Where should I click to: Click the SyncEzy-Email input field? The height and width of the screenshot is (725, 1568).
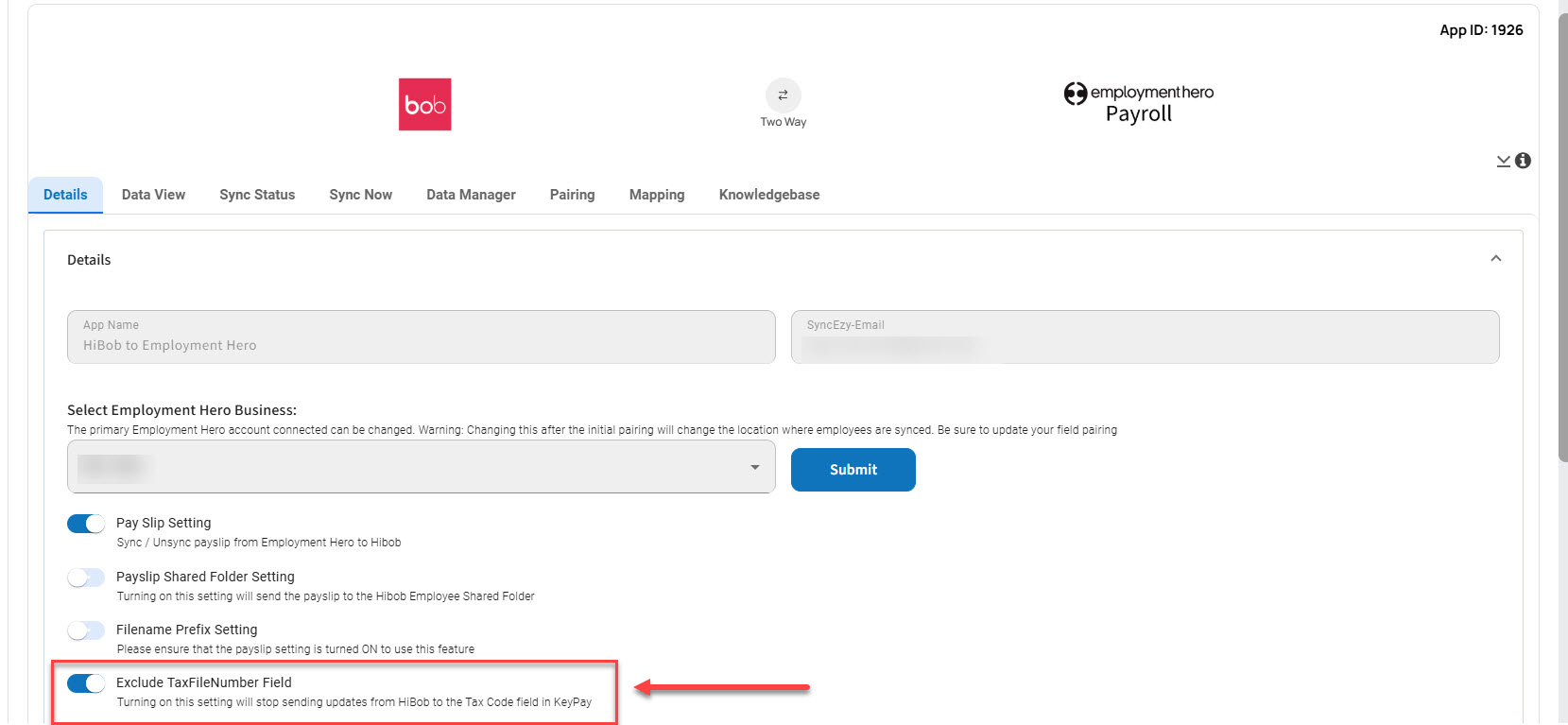(x=1146, y=337)
